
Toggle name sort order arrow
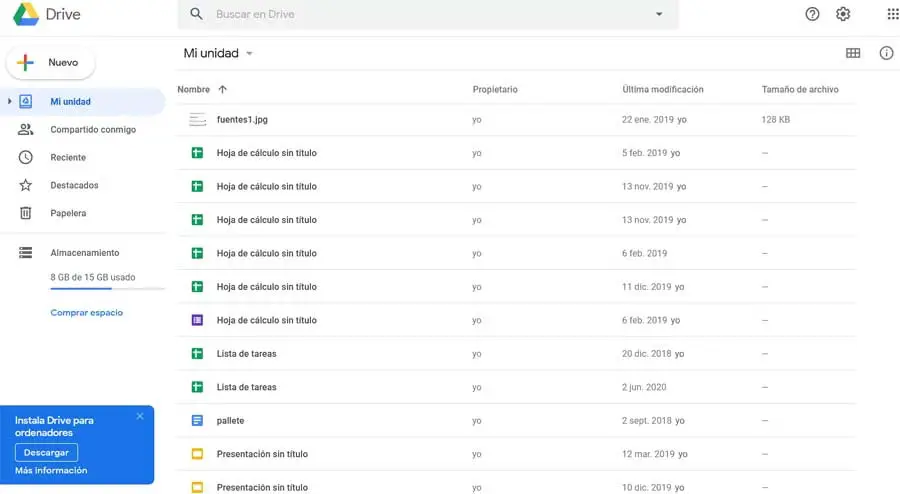point(222,90)
